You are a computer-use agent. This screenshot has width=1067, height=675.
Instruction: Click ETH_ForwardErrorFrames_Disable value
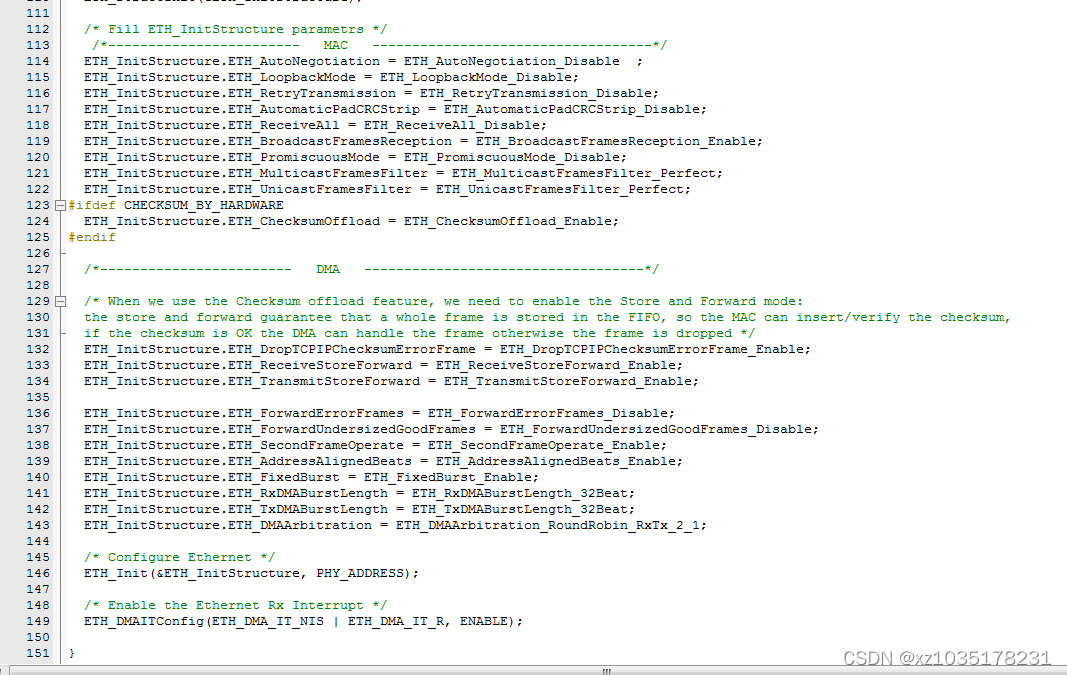click(x=549, y=413)
